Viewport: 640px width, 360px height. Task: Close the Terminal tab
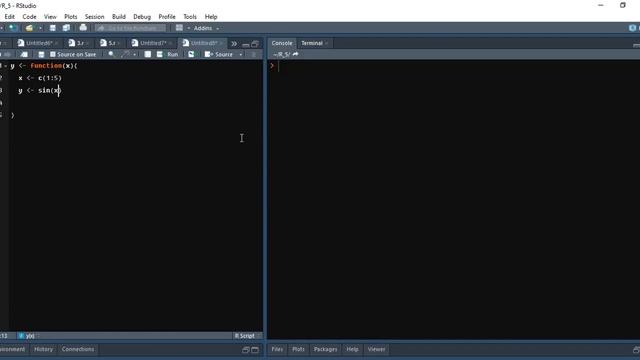click(327, 43)
